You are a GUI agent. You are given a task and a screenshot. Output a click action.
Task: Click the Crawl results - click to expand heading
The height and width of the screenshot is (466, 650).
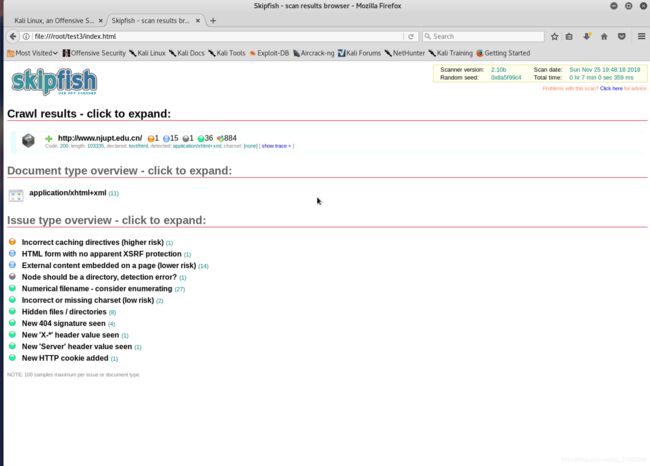click(x=89, y=114)
